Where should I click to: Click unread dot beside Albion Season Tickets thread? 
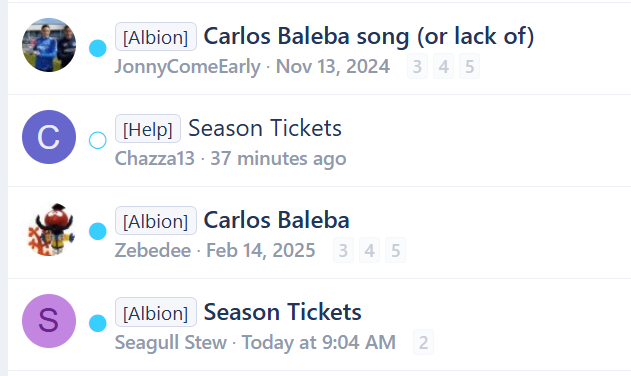(97, 323)
